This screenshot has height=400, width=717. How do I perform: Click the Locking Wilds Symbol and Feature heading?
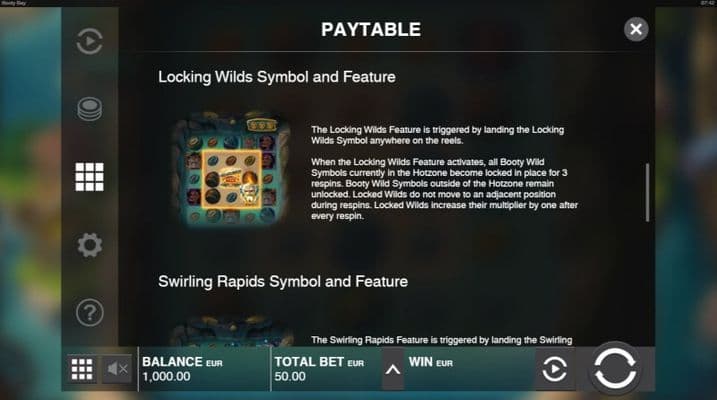pos(277,77)
